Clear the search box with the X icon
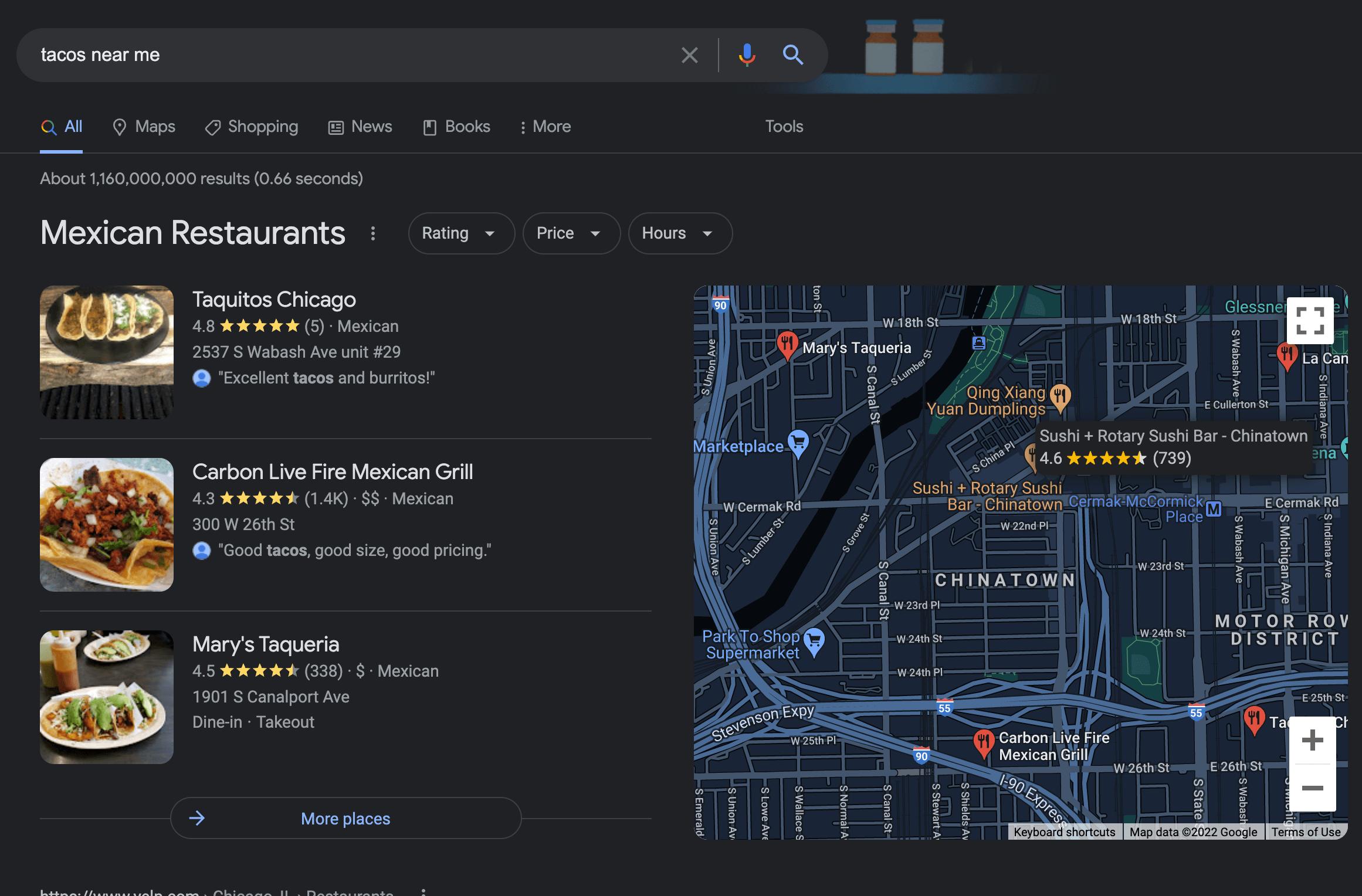1362x896 pixels. (x=690, y=55)
